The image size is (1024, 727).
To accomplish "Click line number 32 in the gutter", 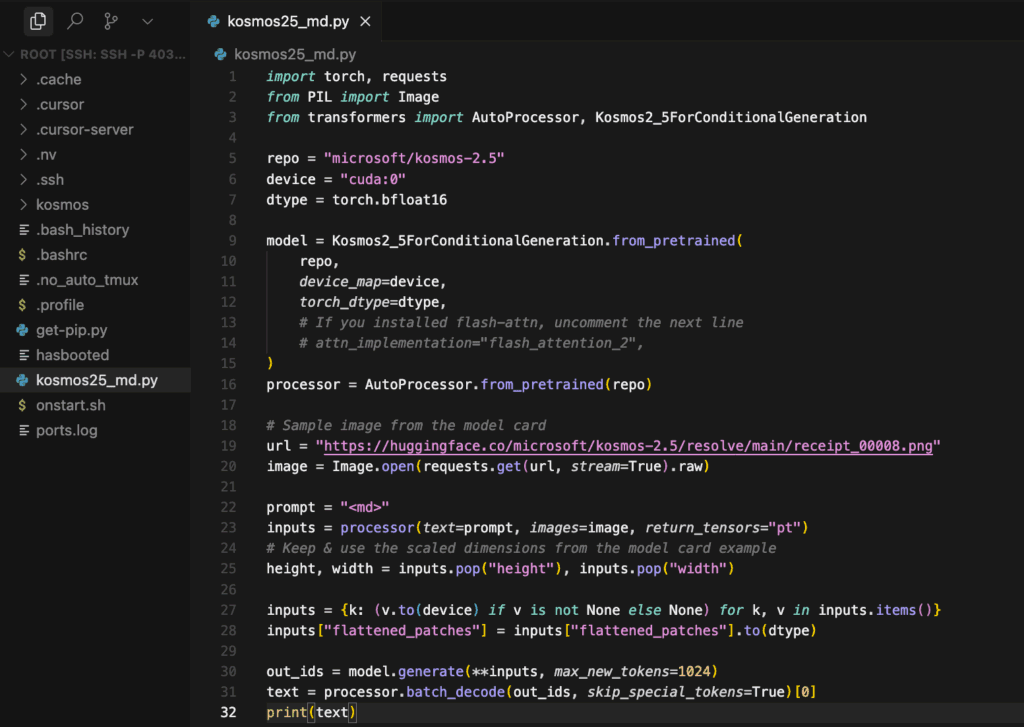I will (x=228, y=712).
